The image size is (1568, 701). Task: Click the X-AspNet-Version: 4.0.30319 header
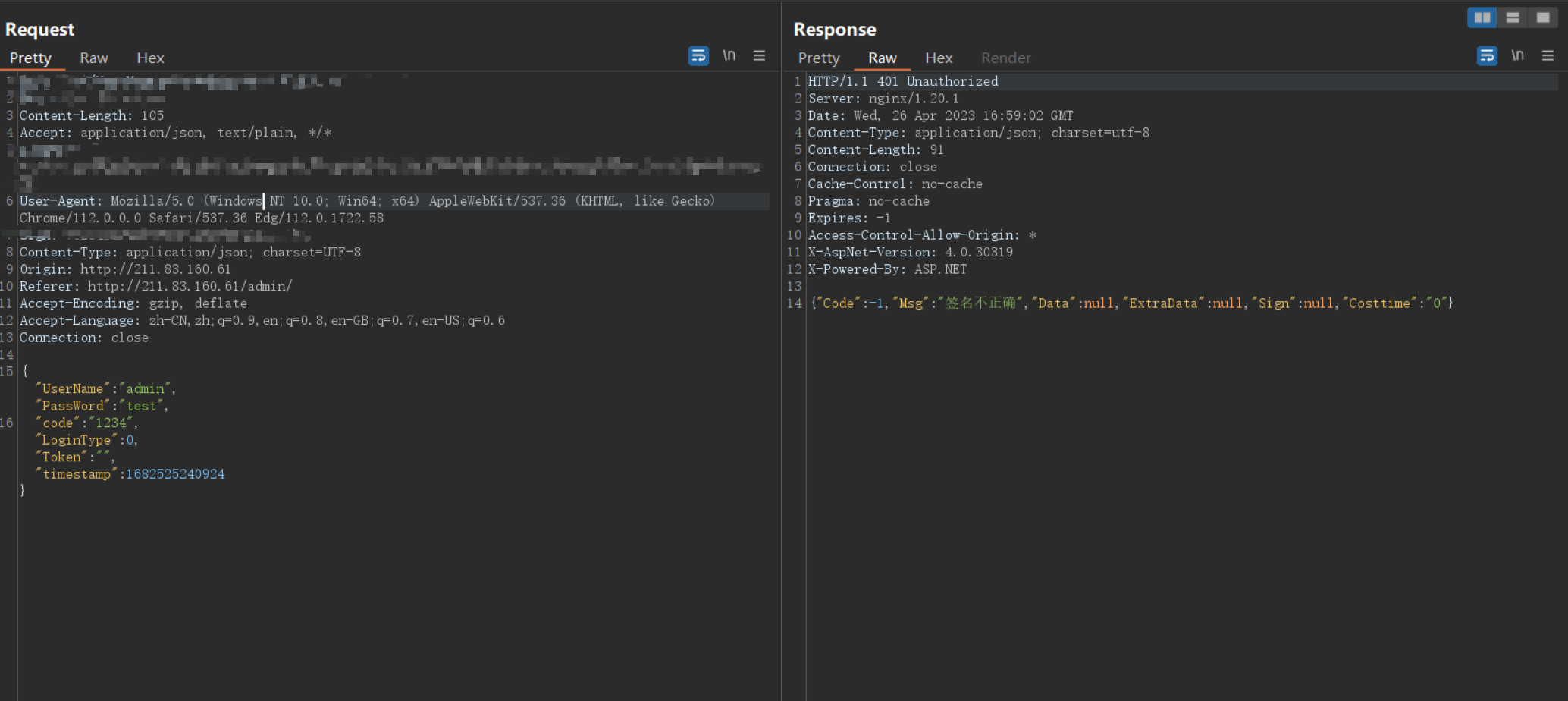[x=911, y=252]
